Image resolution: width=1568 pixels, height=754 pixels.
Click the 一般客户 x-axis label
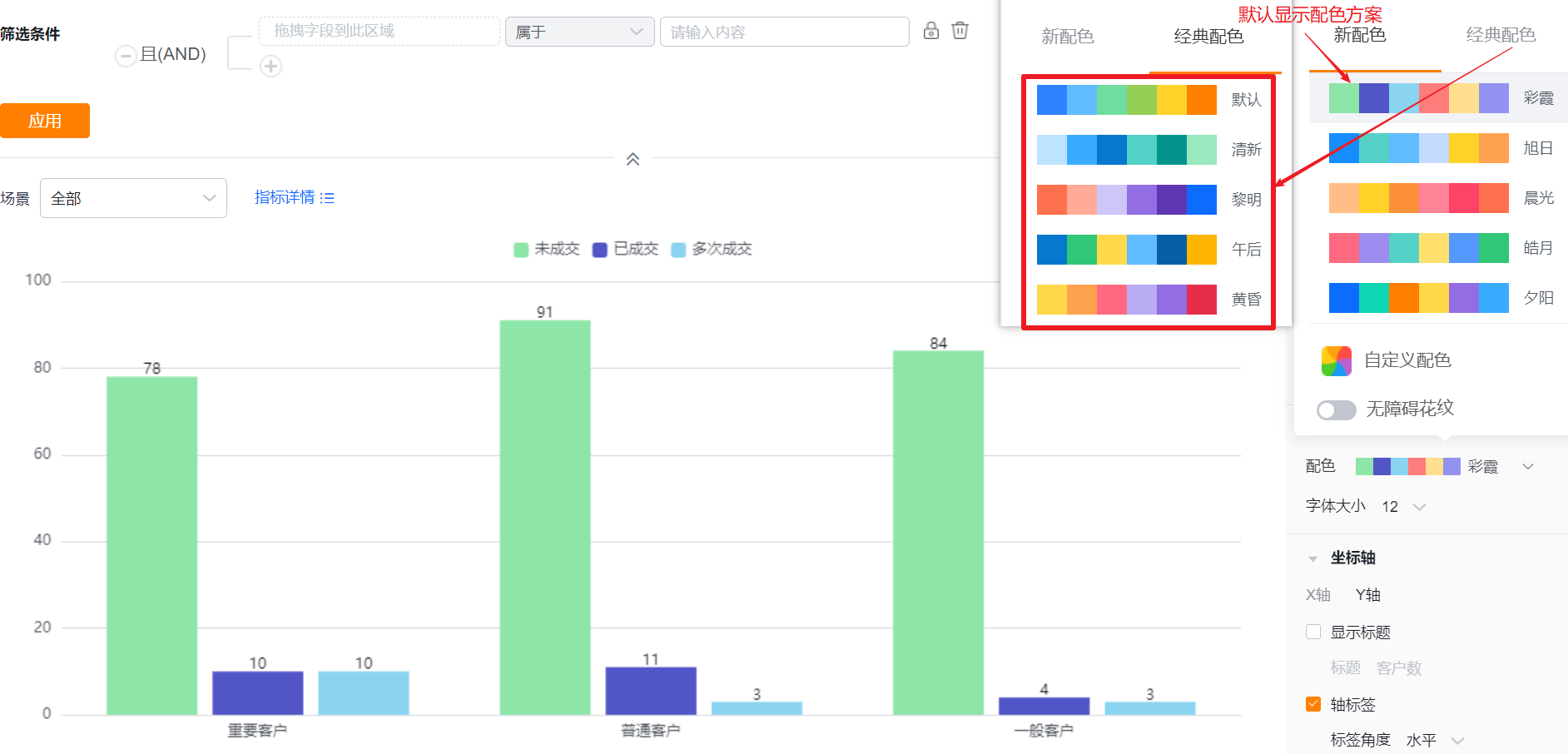coord(1044,731)
